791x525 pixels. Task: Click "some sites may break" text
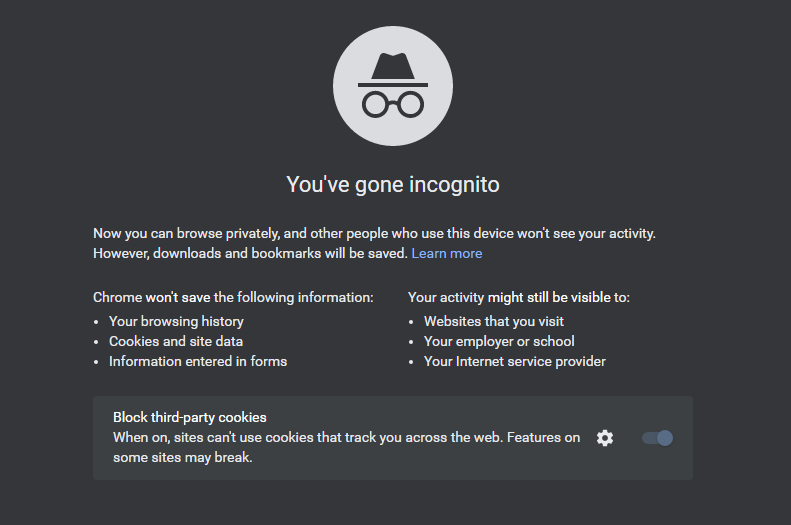tap(183, 458)
